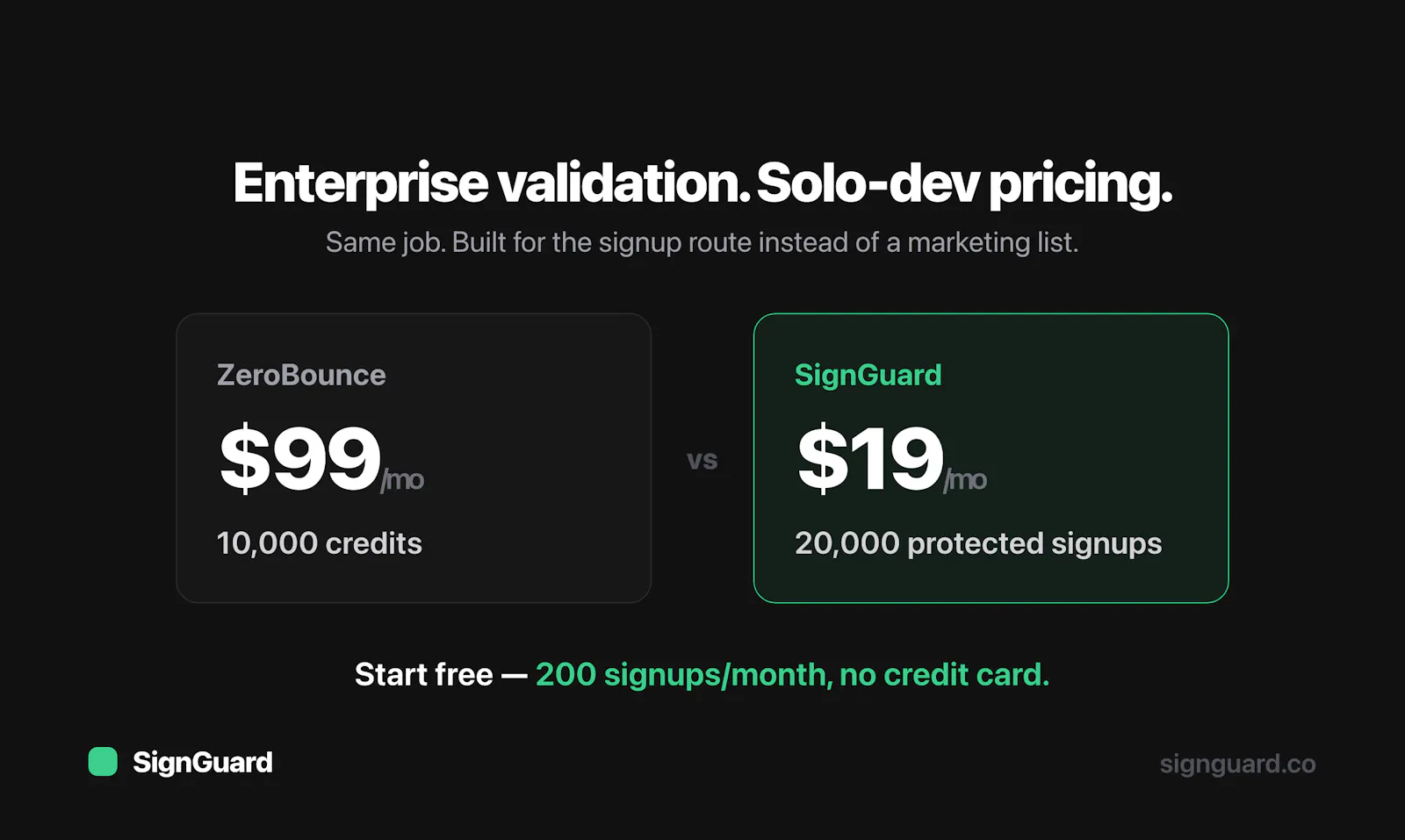Click the SignGuard brand name beside logo
Image resolution: width=1405 pixels, height=840 pixels.
click(203, 763)
